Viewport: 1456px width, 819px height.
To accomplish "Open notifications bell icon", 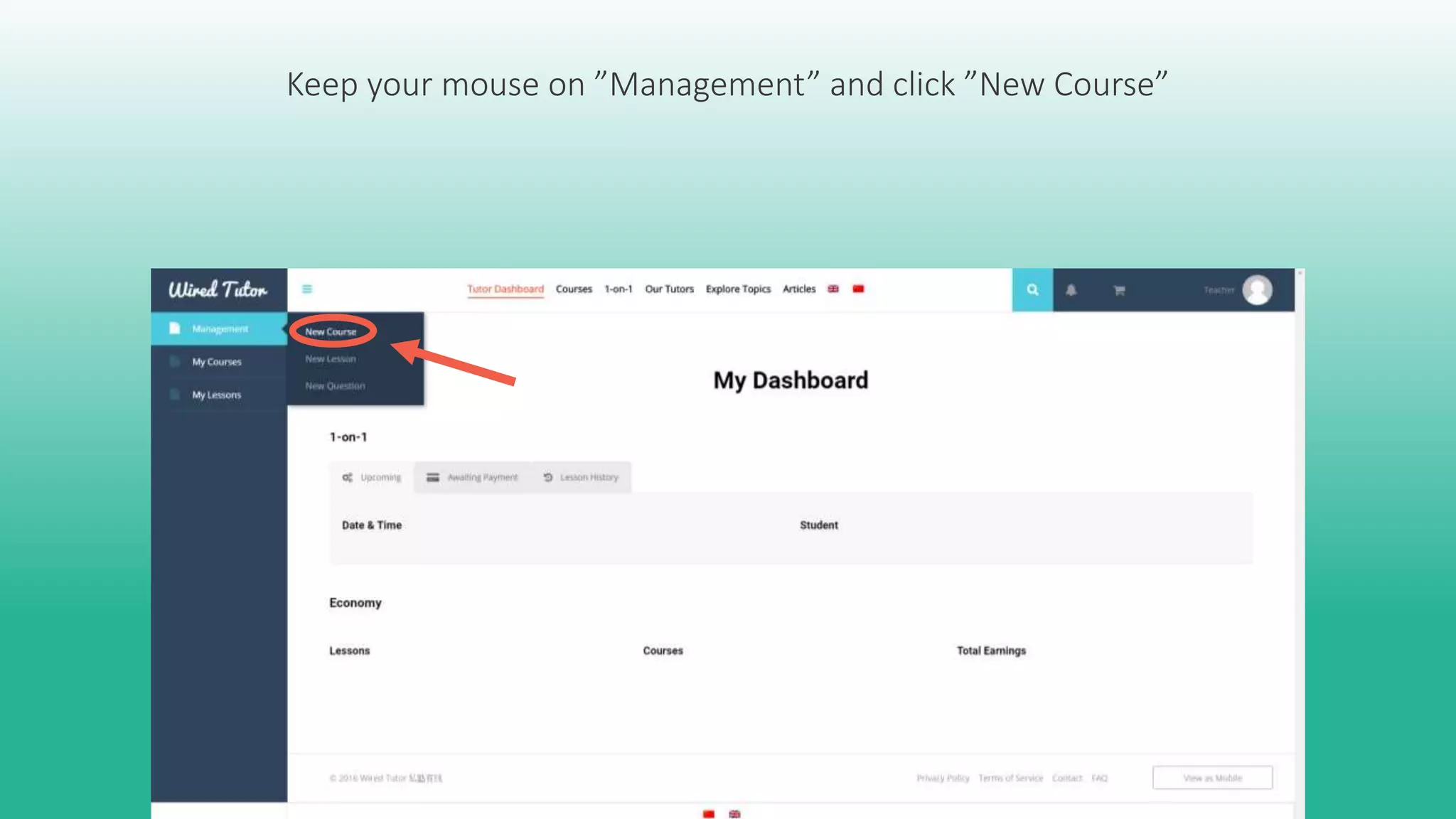I will [1071, 290].
